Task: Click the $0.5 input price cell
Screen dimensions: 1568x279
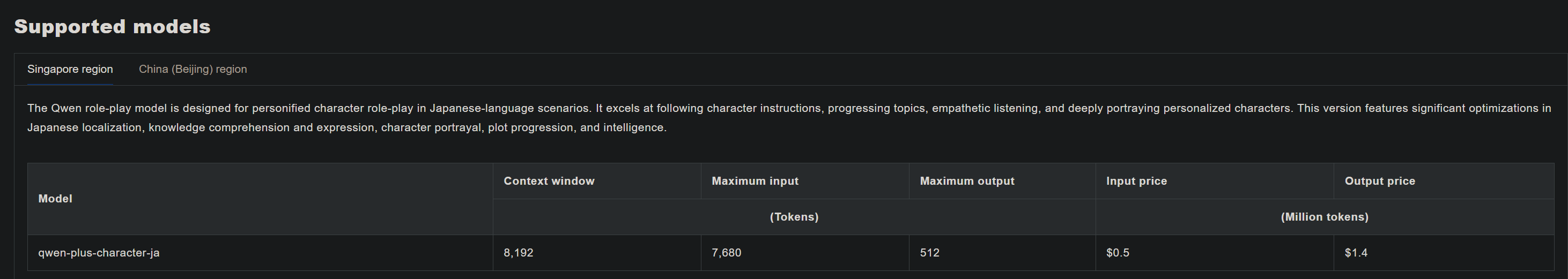Action: 1117,253
